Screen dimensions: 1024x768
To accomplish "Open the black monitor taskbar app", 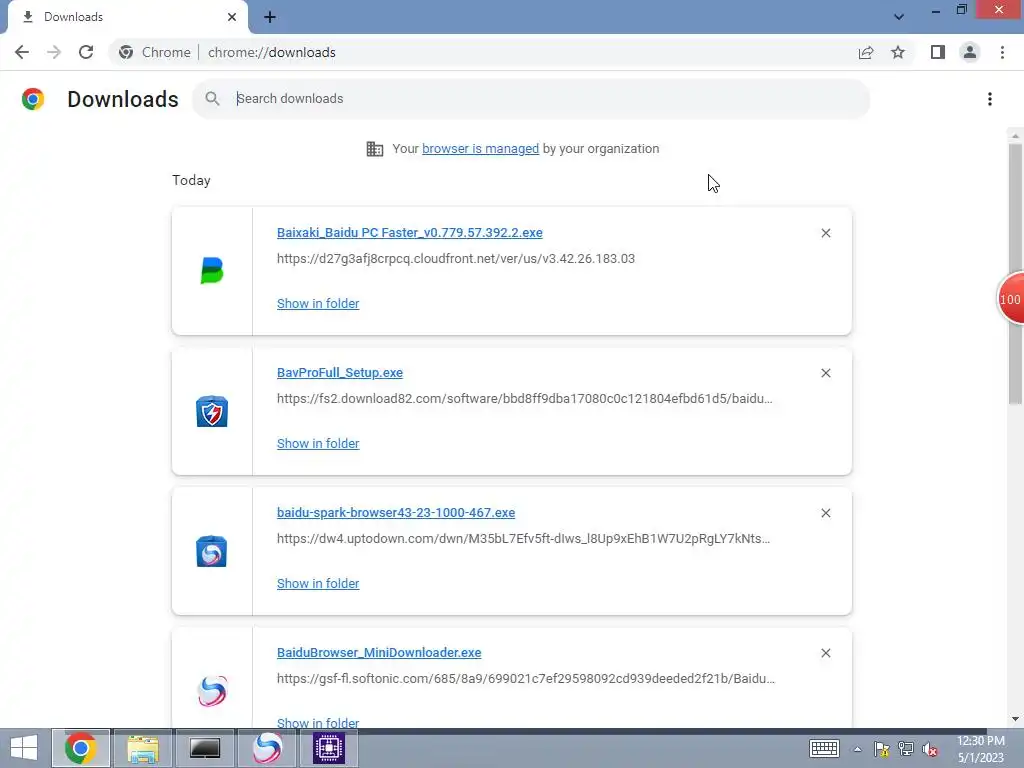I will tap(204, 748).
